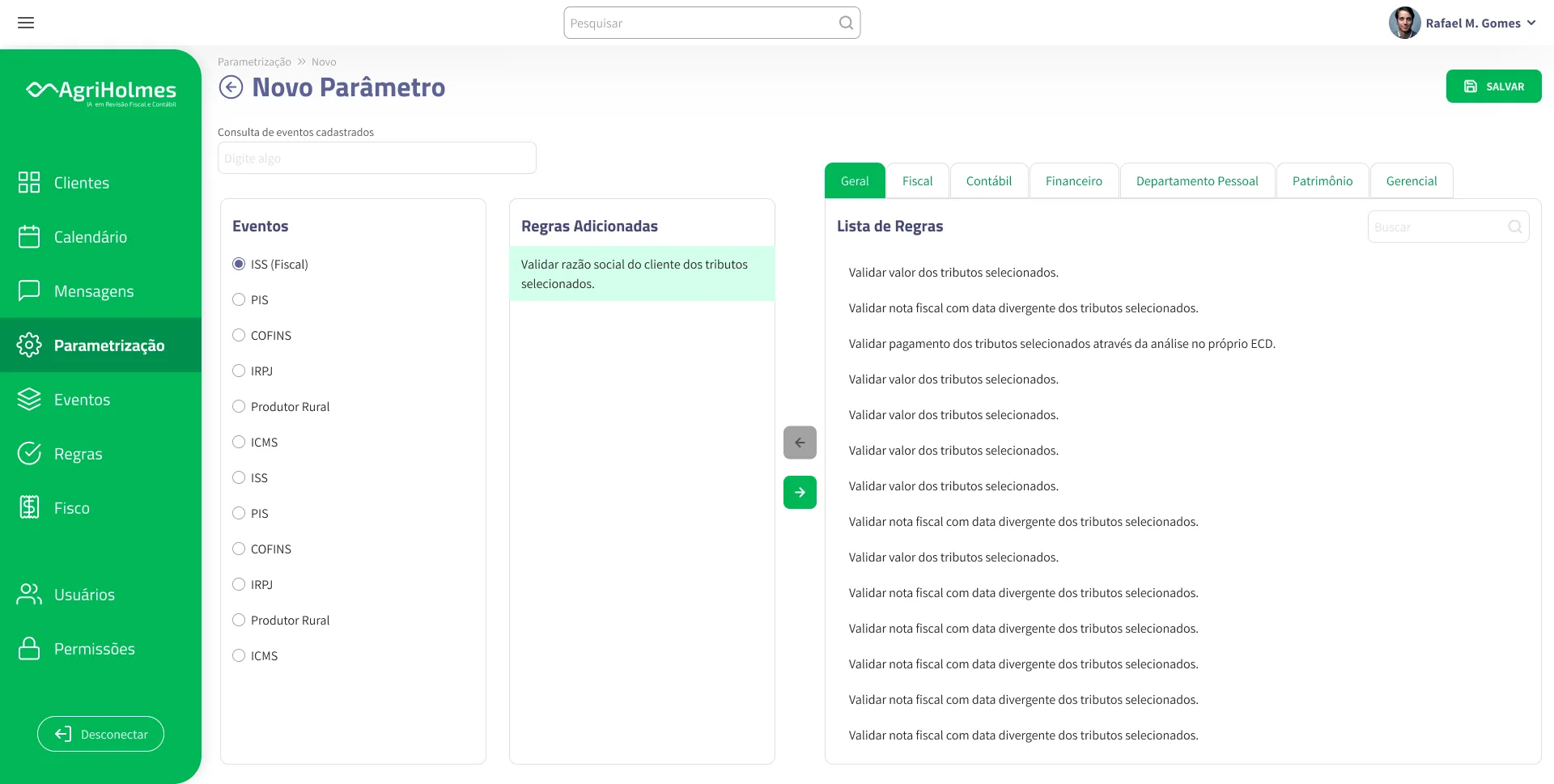This screenshot has height=784, width=1554.
Task: Open the Gerencial tab
Action: (1412, 180)
